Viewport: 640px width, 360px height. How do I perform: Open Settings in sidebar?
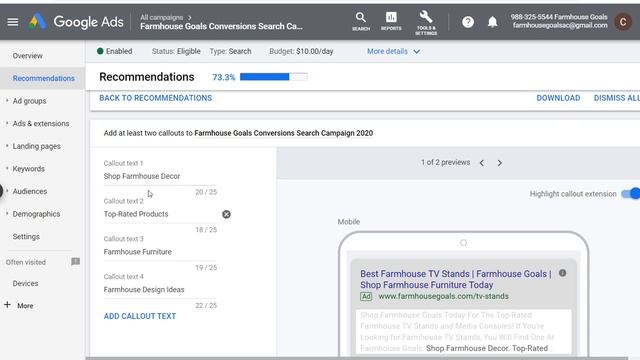click(x=26, y=236)
